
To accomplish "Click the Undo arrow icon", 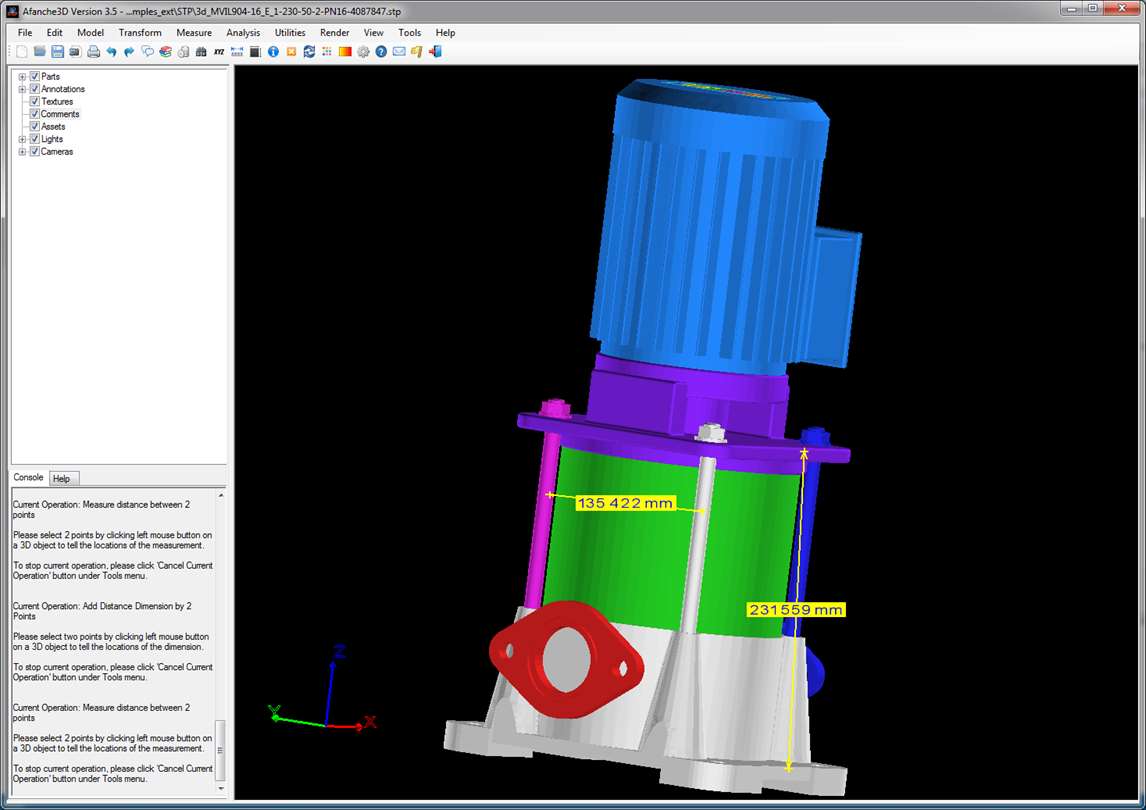I will pos(111,51).
